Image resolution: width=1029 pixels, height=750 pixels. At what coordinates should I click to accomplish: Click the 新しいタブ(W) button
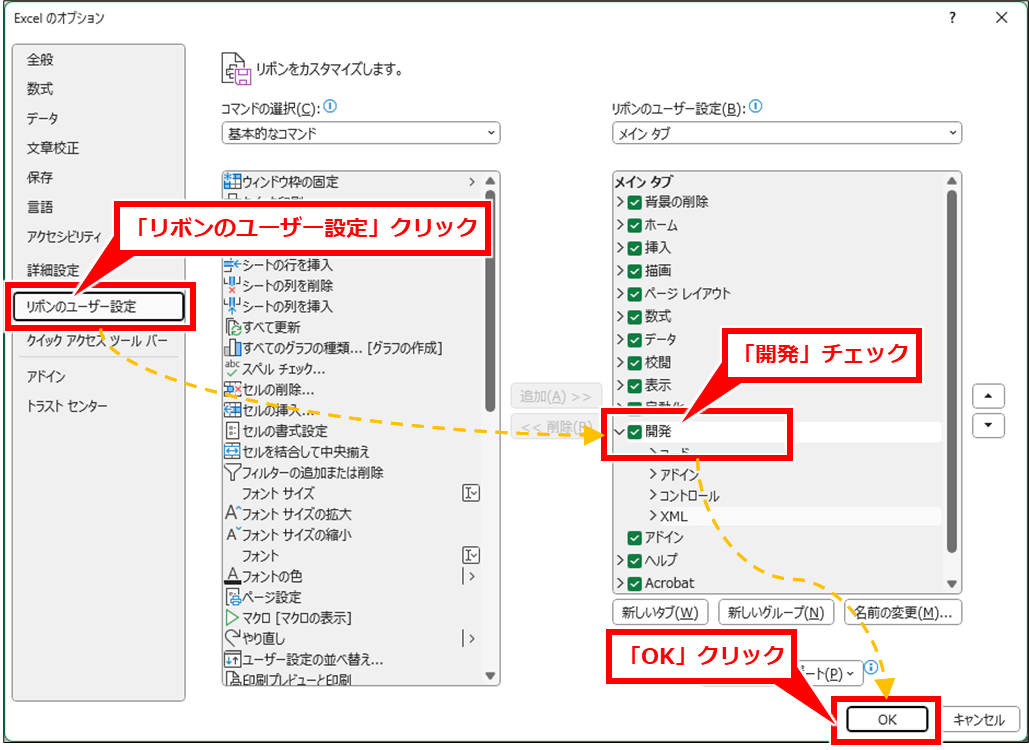click(x=660, y=612)
